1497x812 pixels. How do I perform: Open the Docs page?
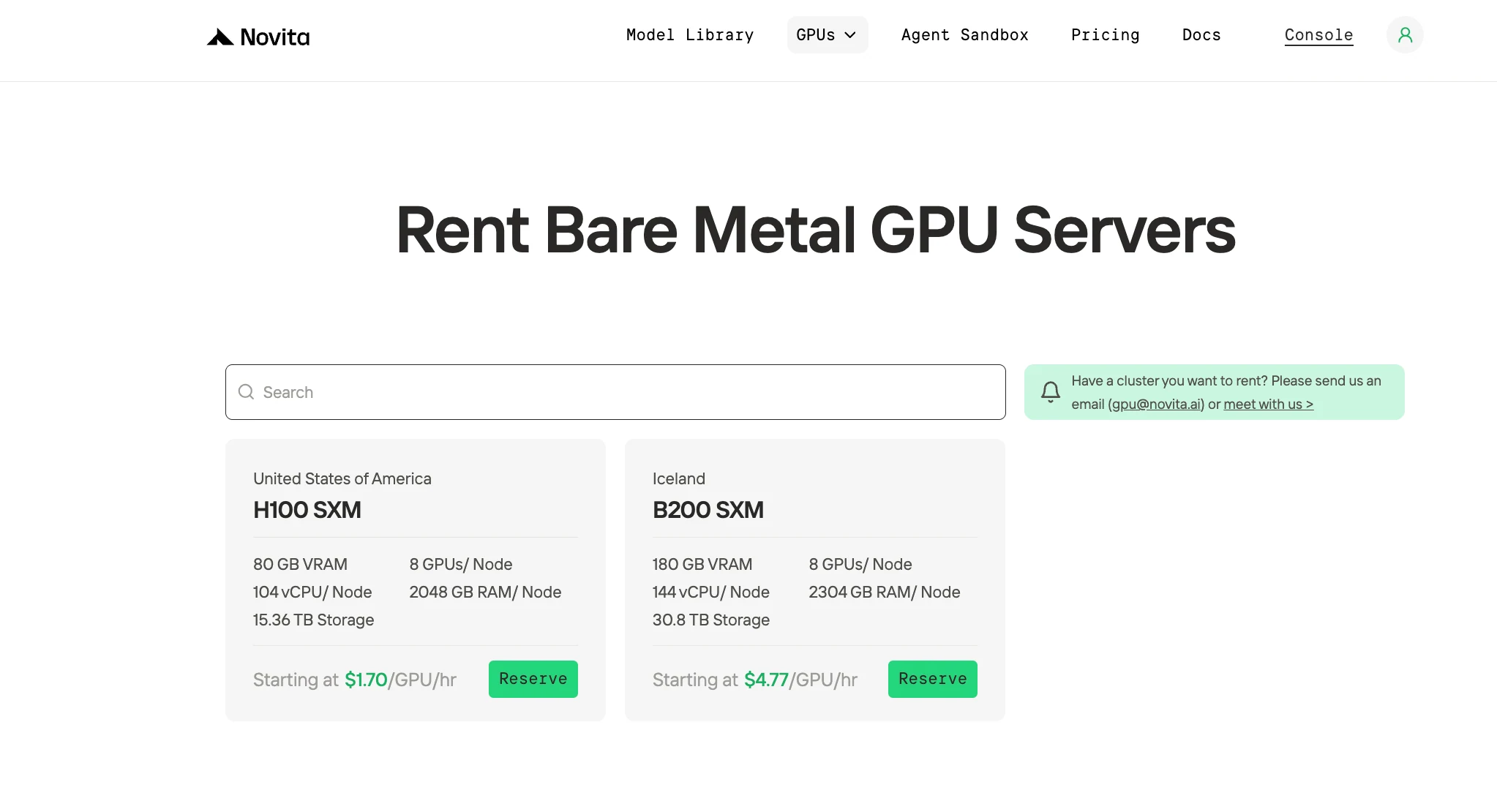pyautogui.click(x=1201, y=35)
